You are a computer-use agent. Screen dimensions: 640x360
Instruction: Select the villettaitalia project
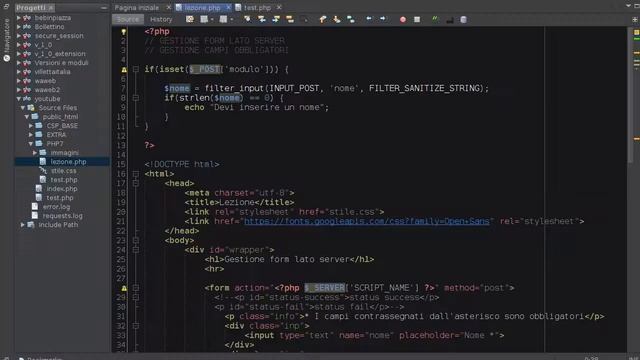(52, 72)
